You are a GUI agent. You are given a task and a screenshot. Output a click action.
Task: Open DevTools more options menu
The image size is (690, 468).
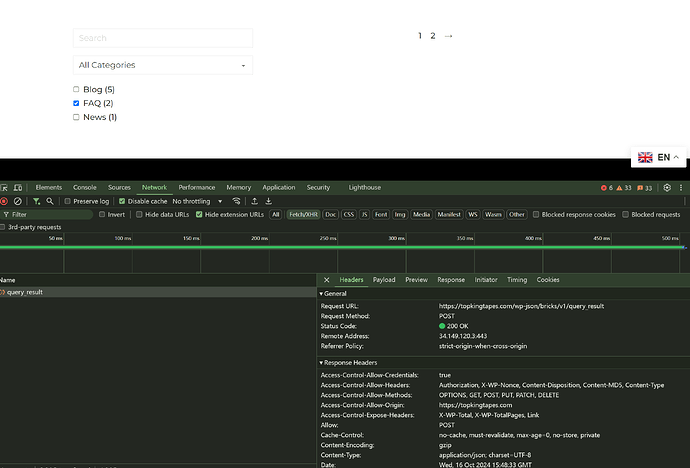[681, 188]
